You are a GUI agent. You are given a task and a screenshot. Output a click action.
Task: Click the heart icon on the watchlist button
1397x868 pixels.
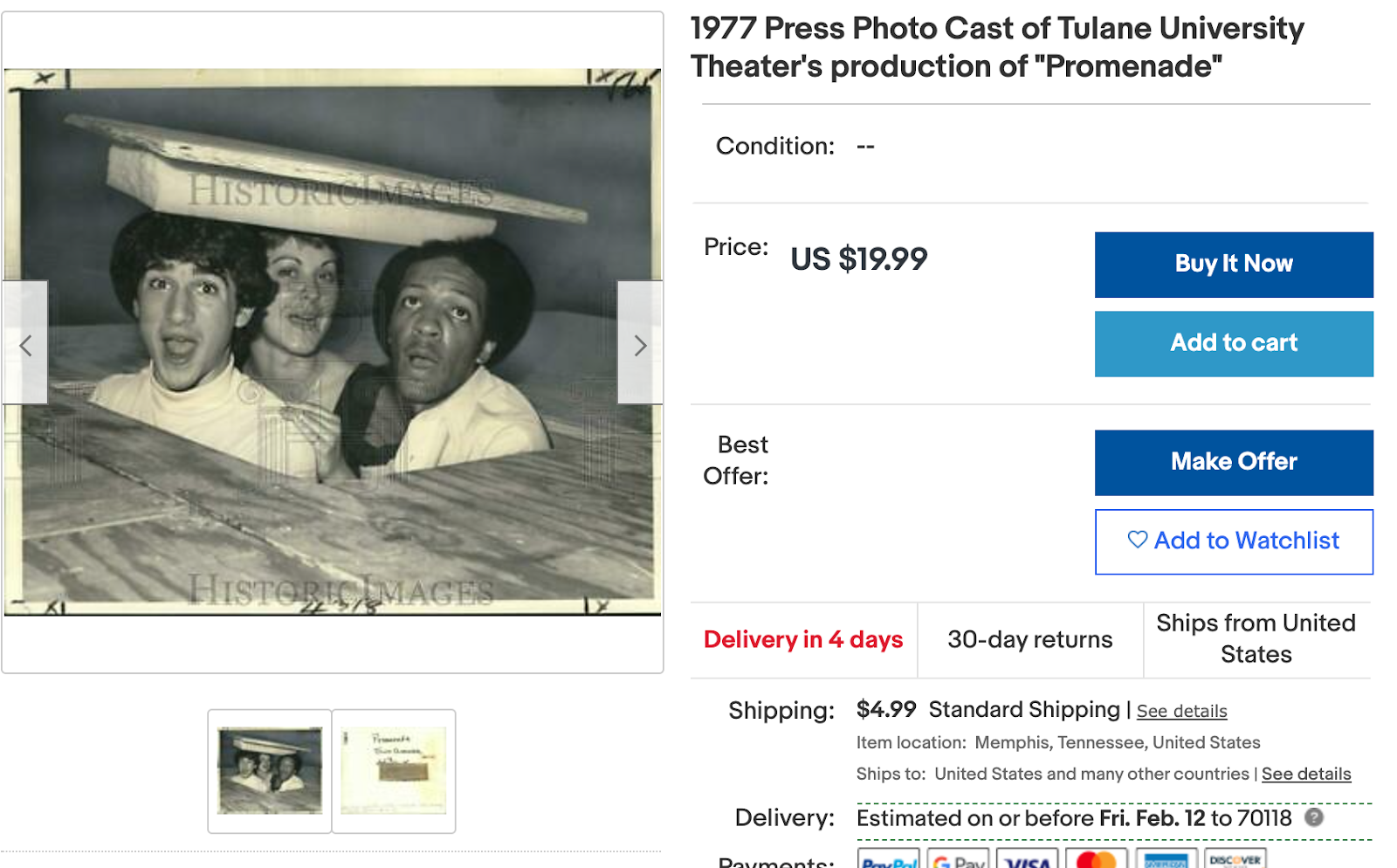pyautogui.click(x=1137, y=540)
